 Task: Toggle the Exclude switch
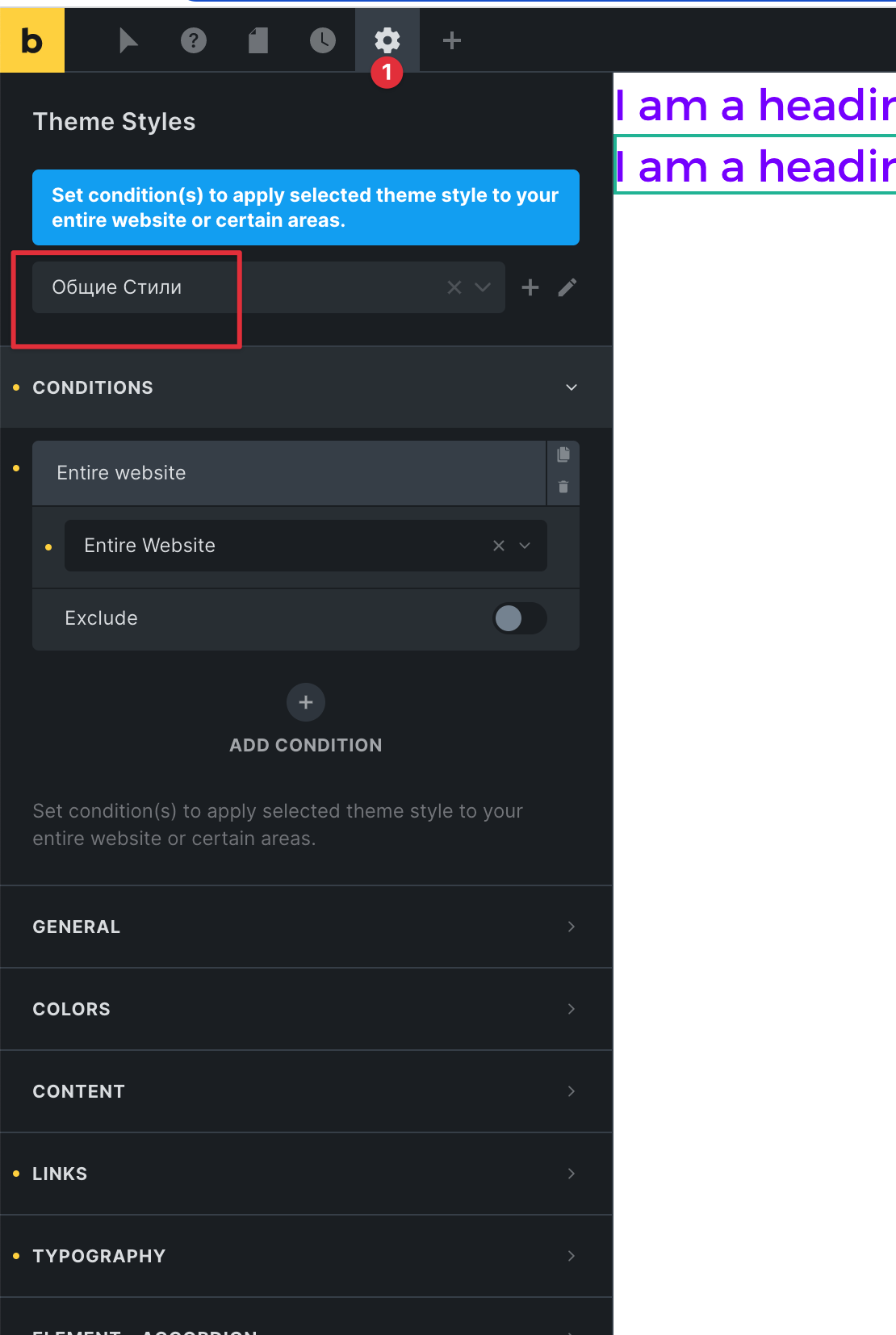(520, 619)
